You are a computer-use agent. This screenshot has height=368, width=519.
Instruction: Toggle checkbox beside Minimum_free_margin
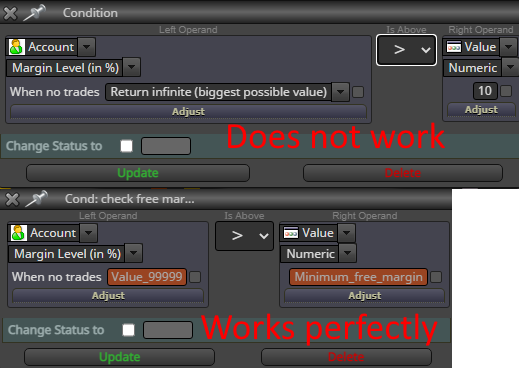point(436,277)
